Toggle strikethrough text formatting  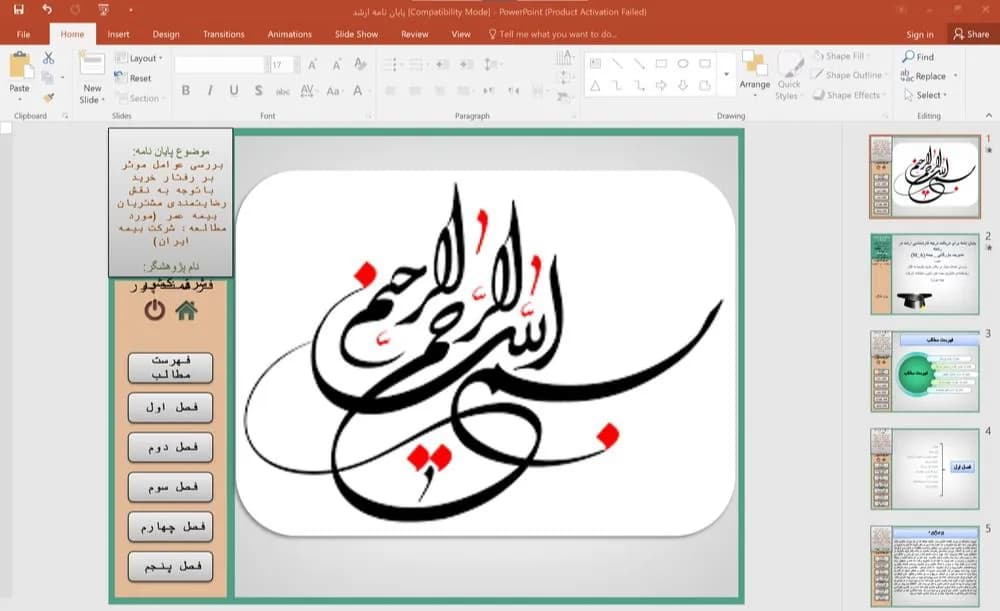click(283, 91)
